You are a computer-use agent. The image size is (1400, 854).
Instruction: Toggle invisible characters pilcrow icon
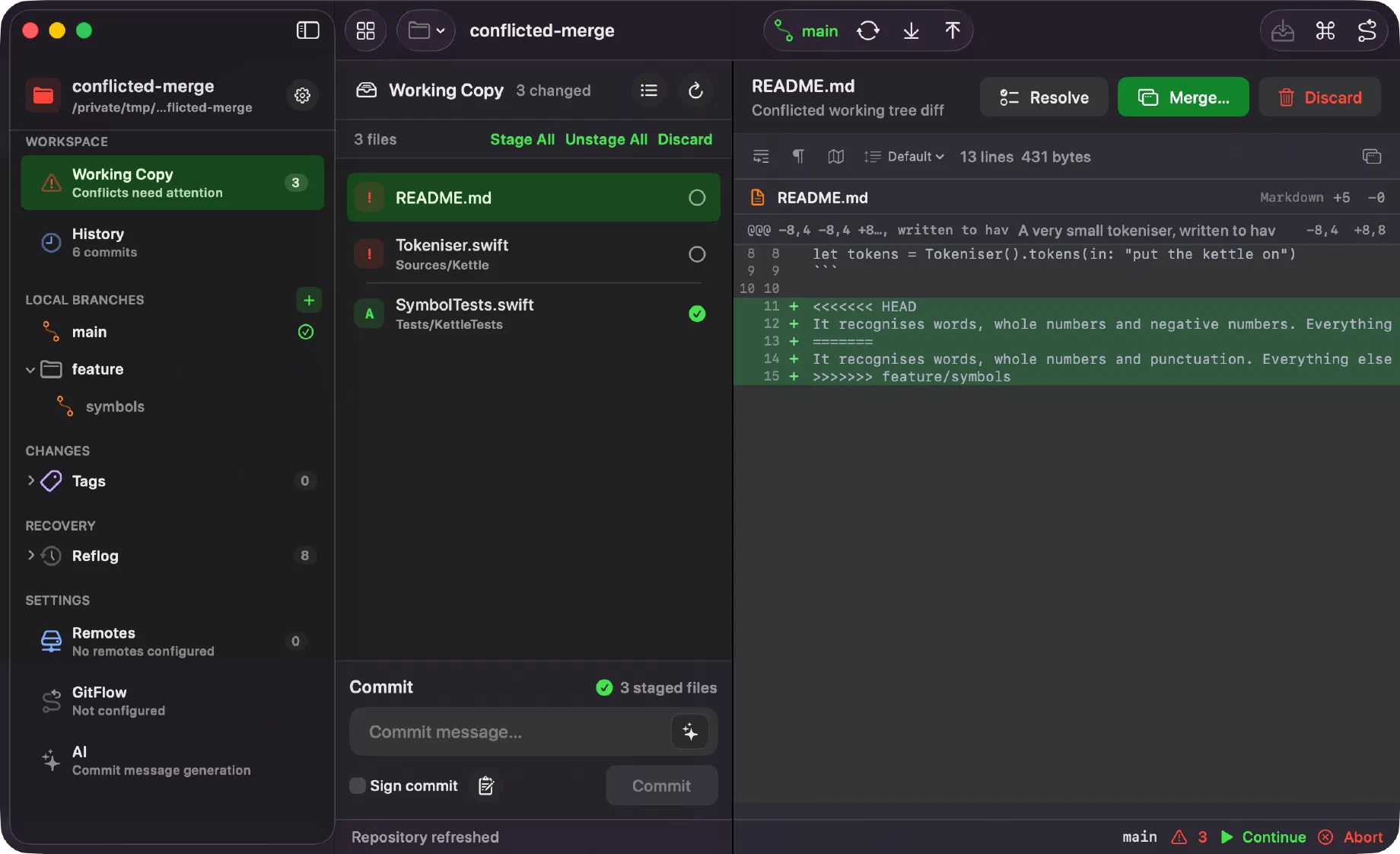(798, 157)
